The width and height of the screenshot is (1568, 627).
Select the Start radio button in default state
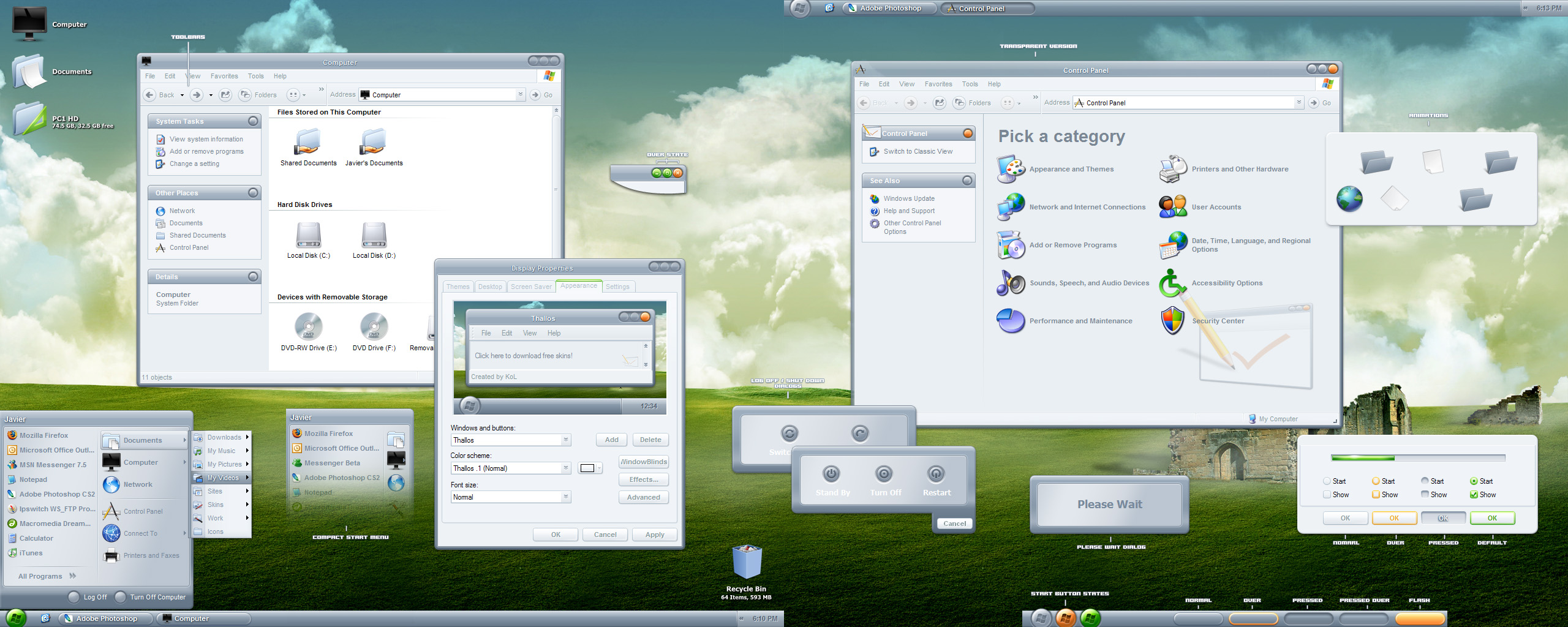pos(1474,481)
